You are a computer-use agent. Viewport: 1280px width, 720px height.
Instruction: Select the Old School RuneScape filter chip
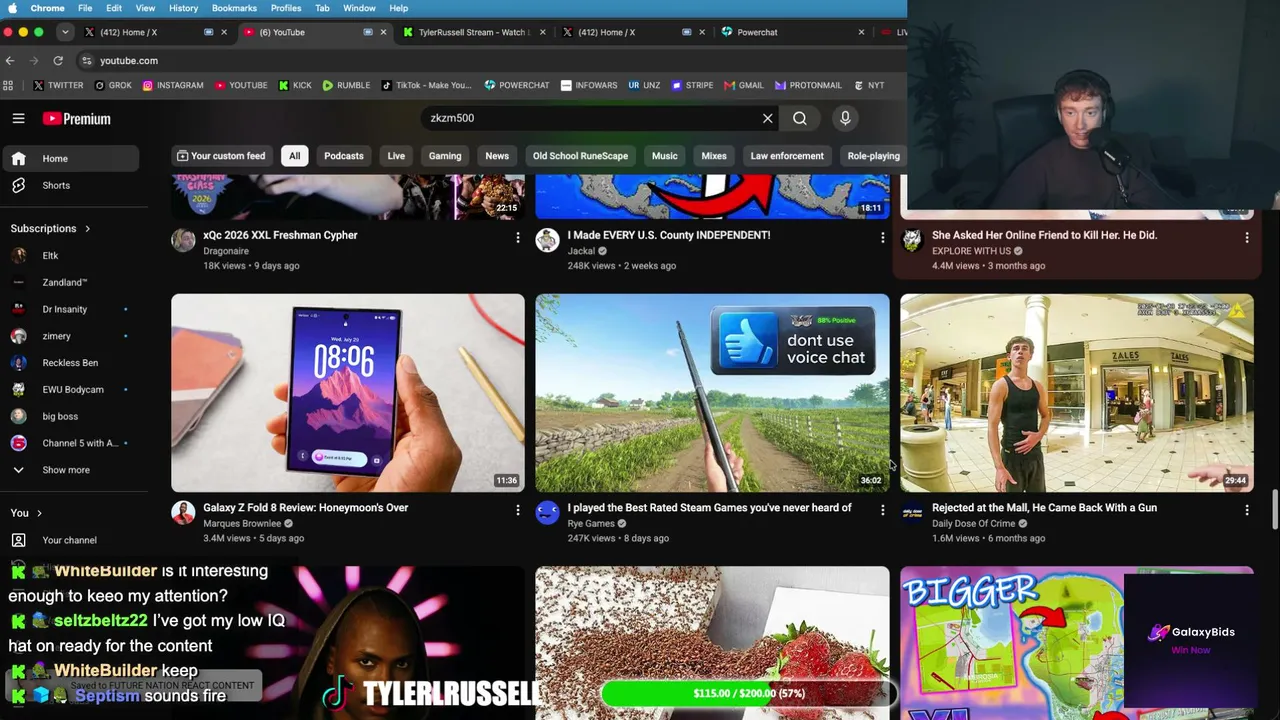(580, 156)
